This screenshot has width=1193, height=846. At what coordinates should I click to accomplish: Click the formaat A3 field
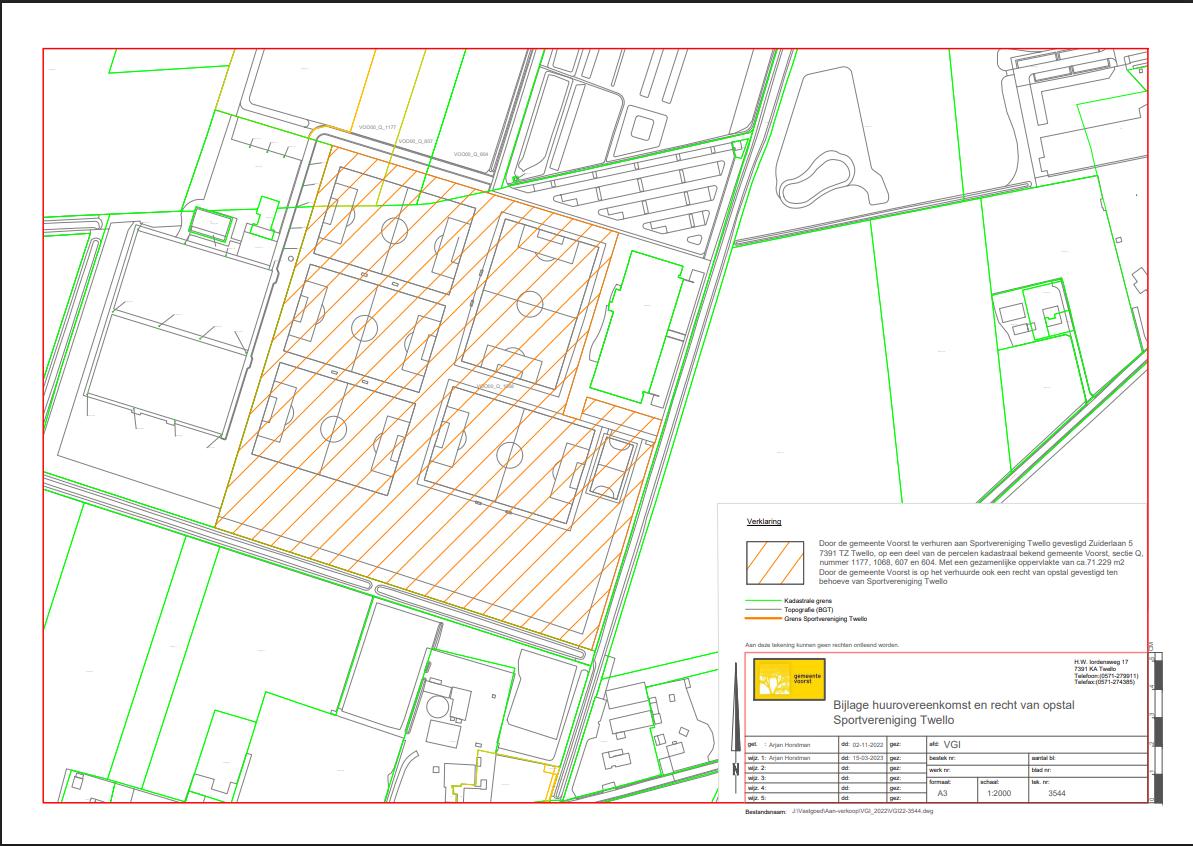tap(942, 792)
